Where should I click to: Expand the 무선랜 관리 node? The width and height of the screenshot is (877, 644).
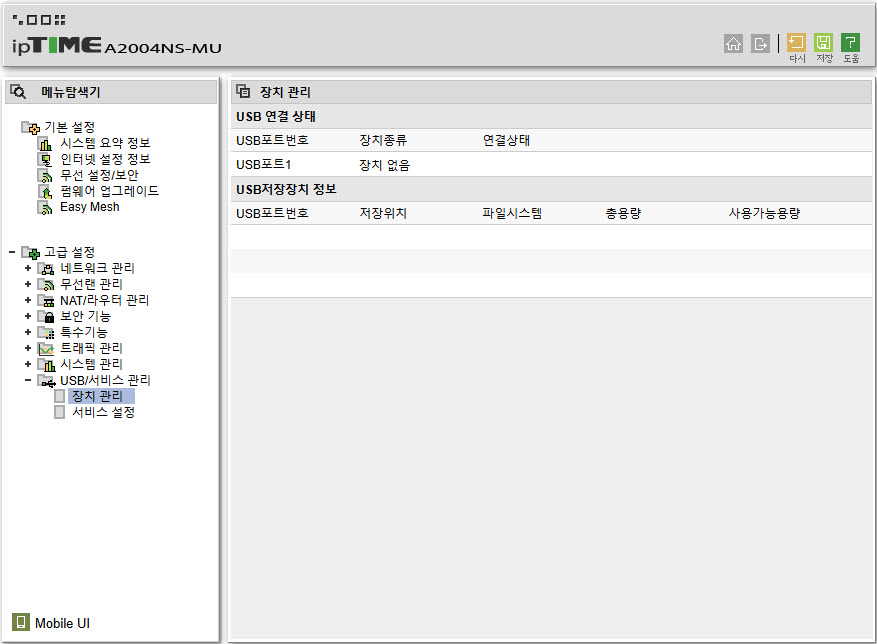(x=28, y=284)
